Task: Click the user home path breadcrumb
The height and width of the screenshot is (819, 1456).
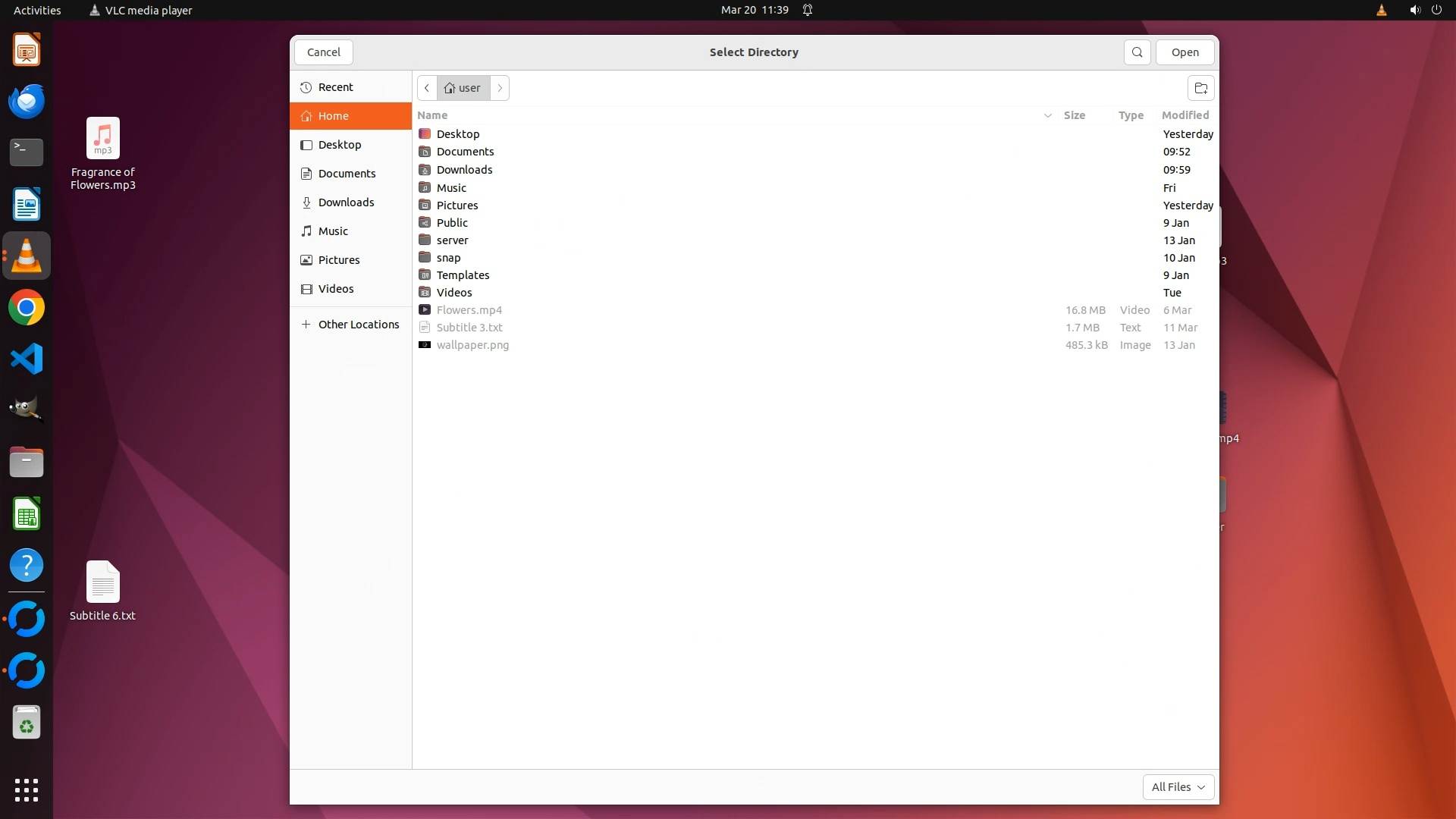Action: pyautogui.click(x=463, y=88)
